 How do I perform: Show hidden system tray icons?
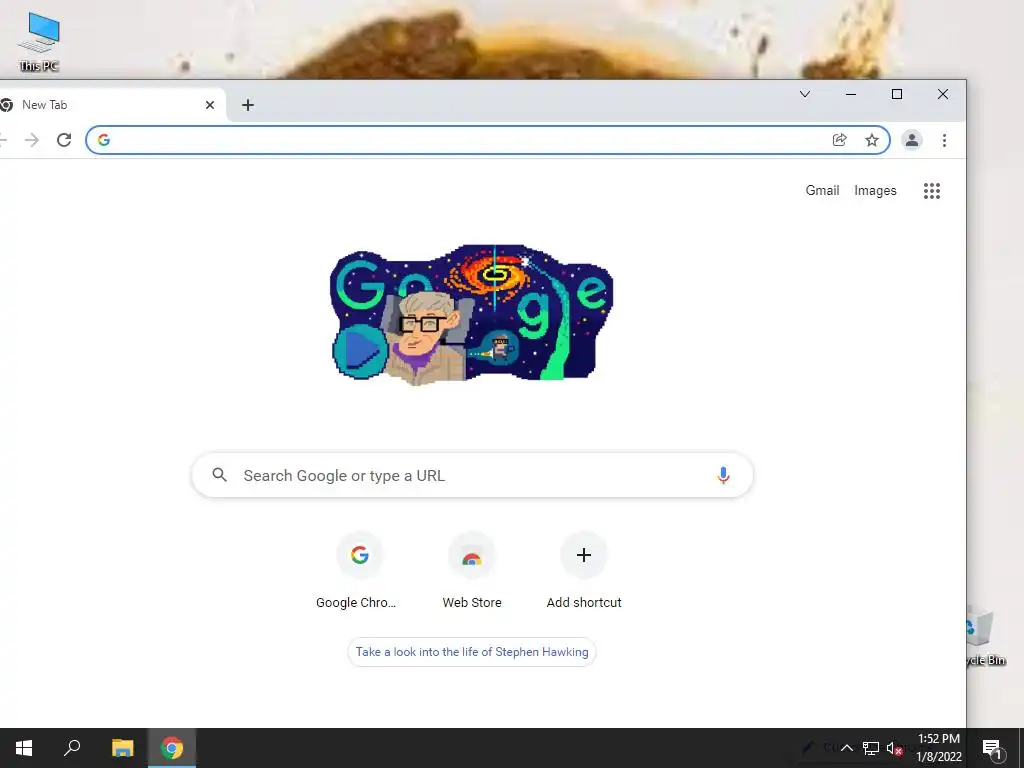846,748
